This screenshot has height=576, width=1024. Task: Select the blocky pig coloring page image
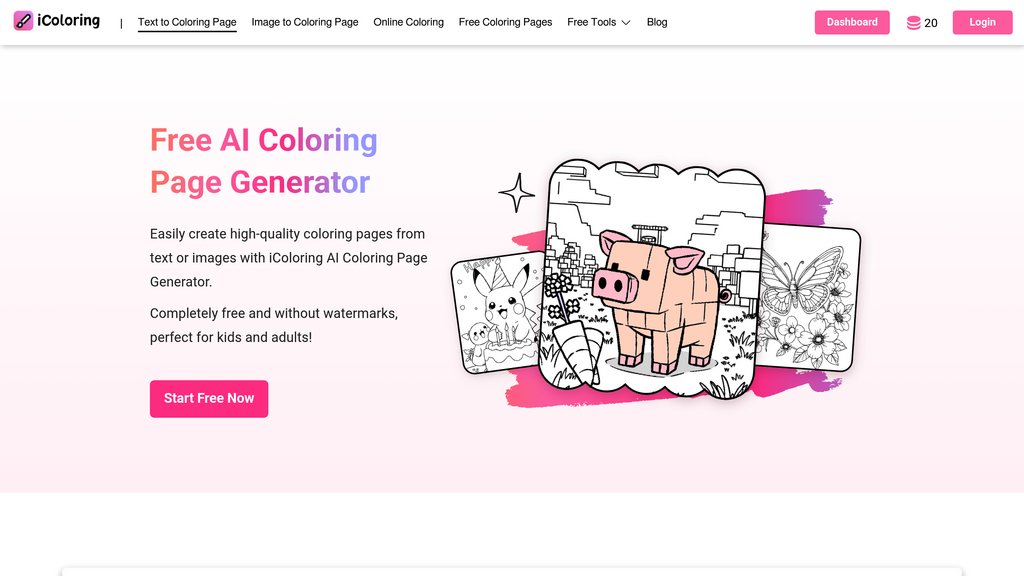point(653,280)
